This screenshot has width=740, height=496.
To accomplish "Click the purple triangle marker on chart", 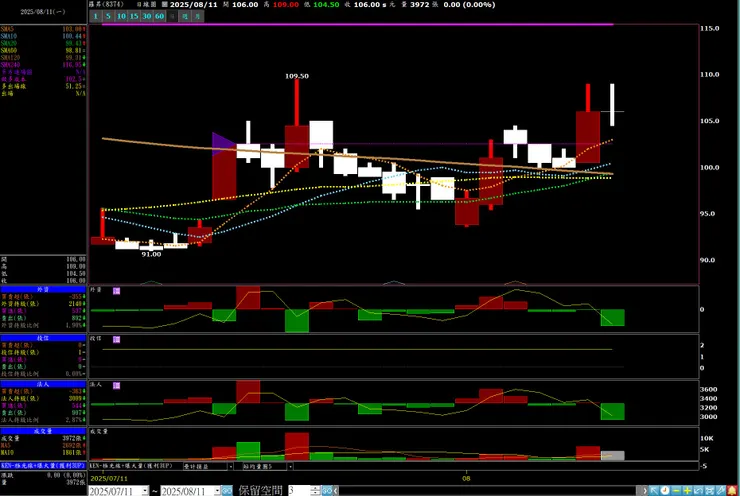I will 224,144.
